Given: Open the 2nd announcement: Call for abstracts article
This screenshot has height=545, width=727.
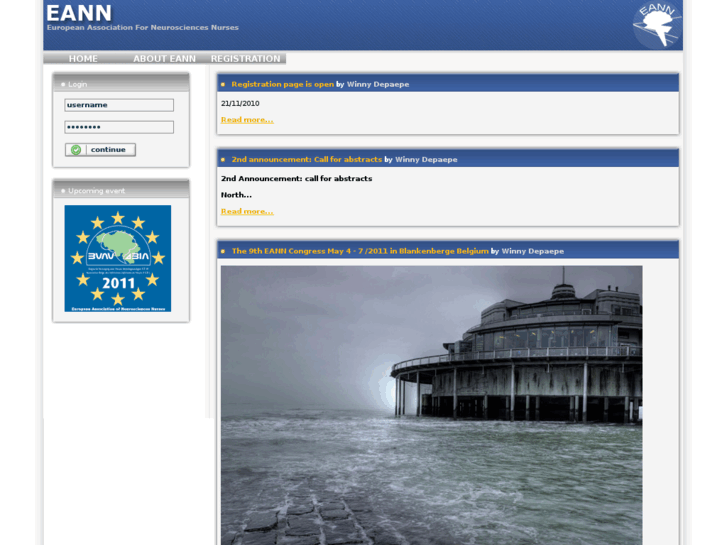Looking at the screenshot, I should (x=306, y=160).
